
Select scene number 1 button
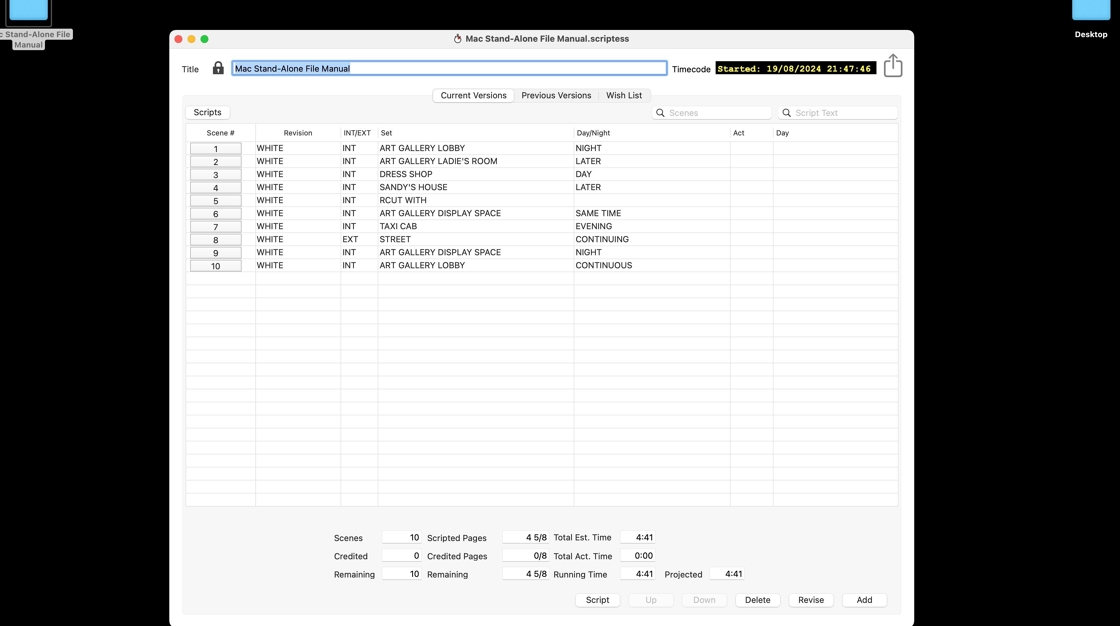click(216, 149)
